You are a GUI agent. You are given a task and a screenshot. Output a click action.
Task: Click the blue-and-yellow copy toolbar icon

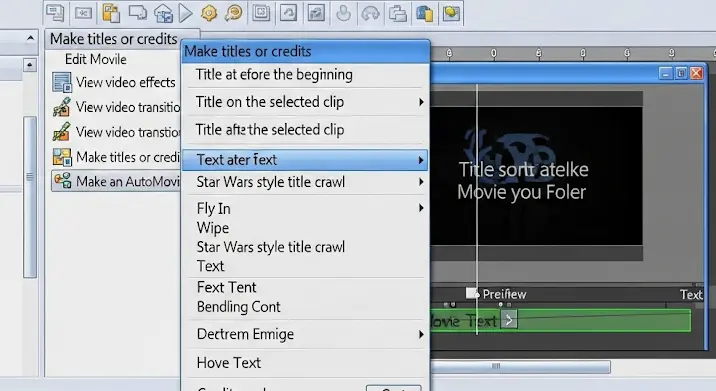pyautogui.click(x=424, y=13)
